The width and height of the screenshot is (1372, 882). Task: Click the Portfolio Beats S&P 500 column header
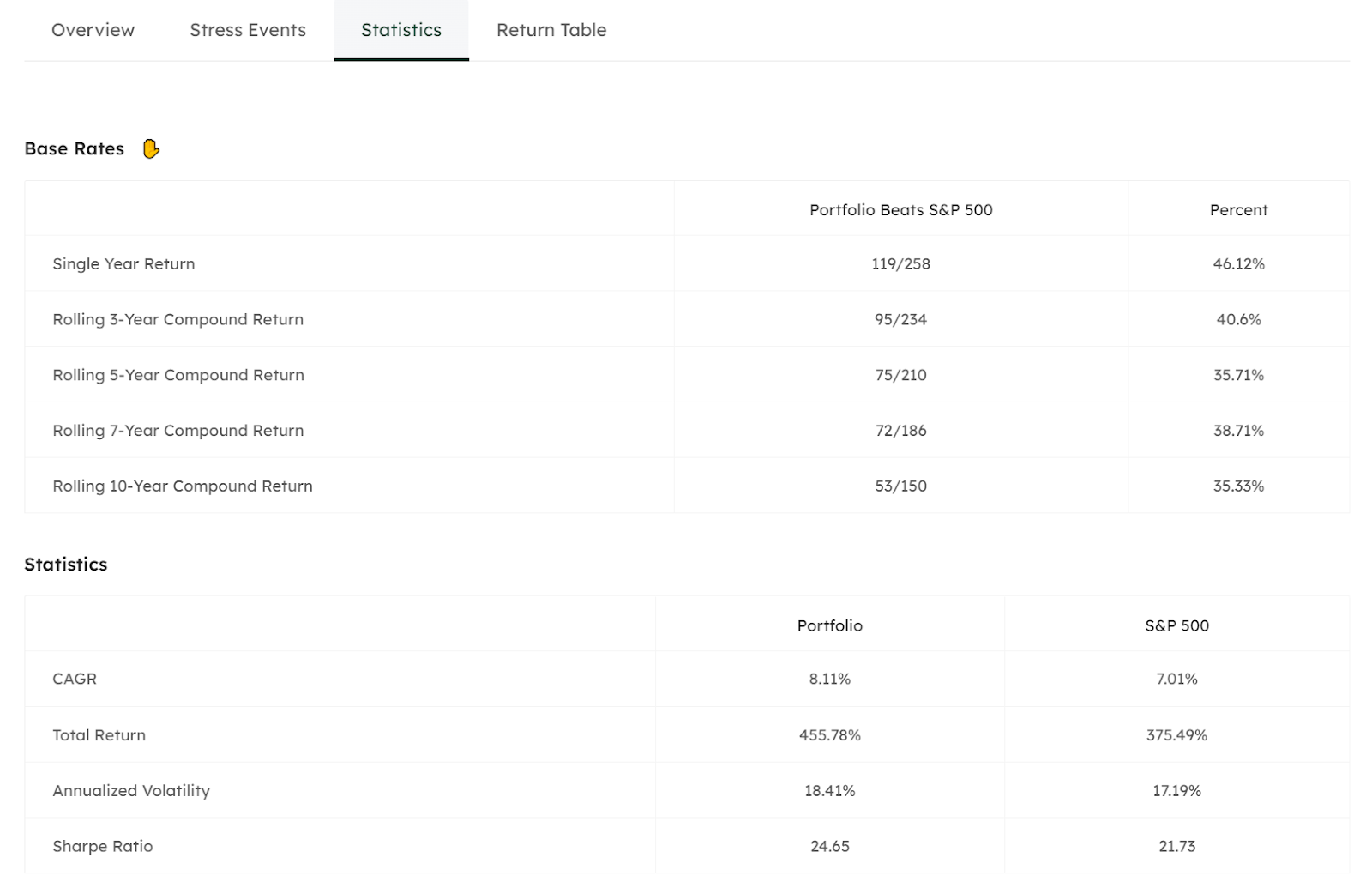[900, 210]
